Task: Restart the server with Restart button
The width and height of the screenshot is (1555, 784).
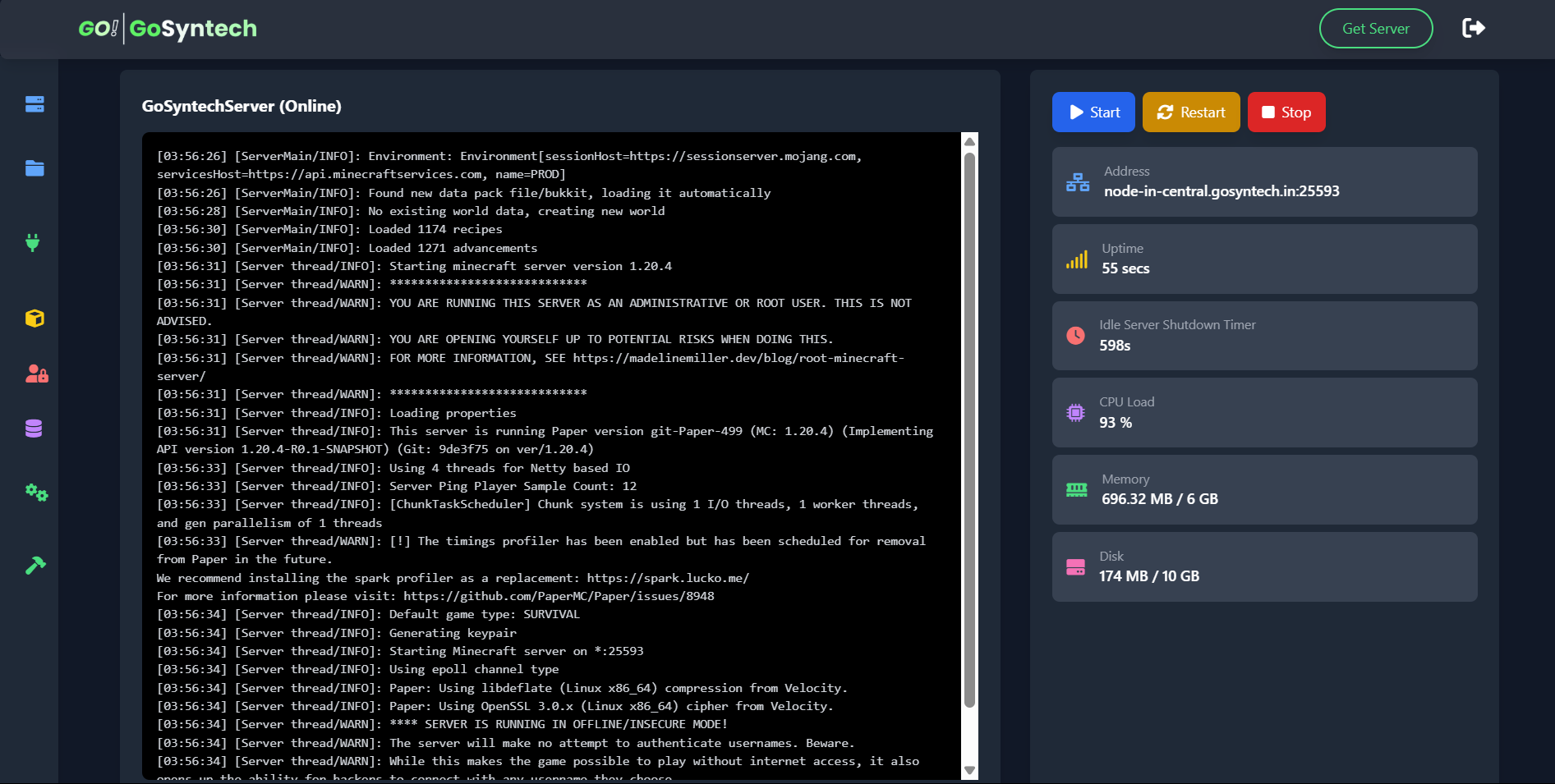Action: 1191,112
